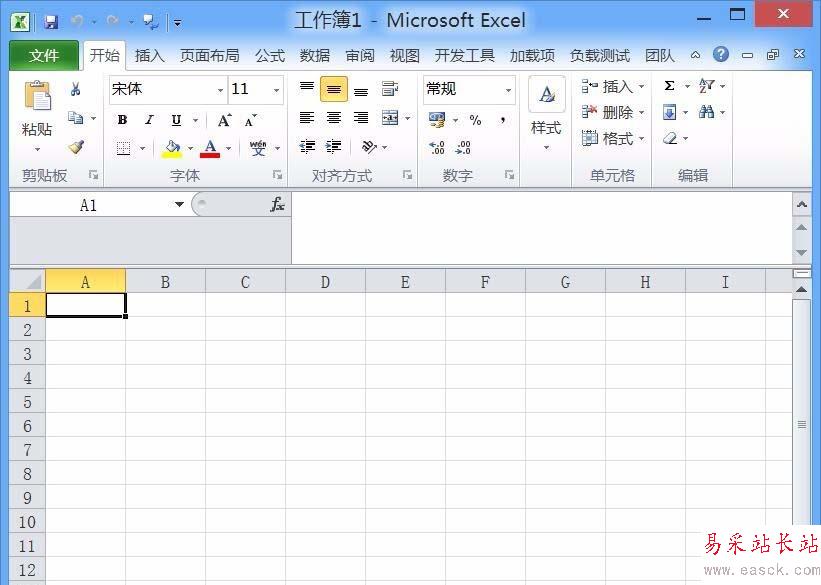Toggle align text right
Viewport: 821px width, 585px height.
click(x=361, y=118)
